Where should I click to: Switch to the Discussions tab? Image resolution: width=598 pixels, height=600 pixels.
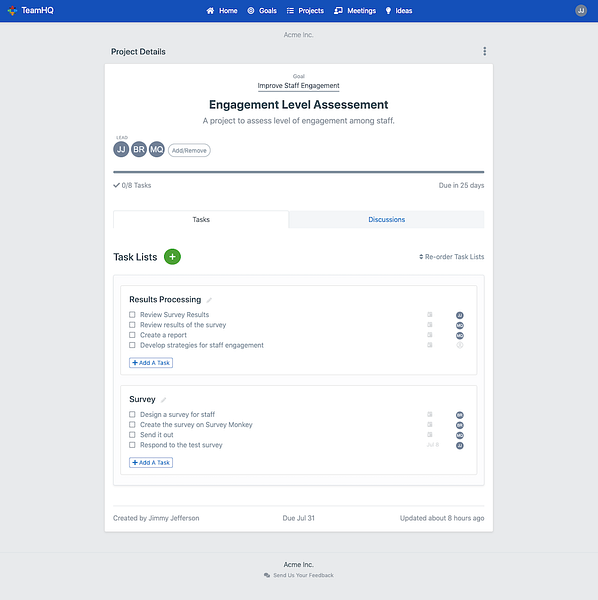(386, 219)
